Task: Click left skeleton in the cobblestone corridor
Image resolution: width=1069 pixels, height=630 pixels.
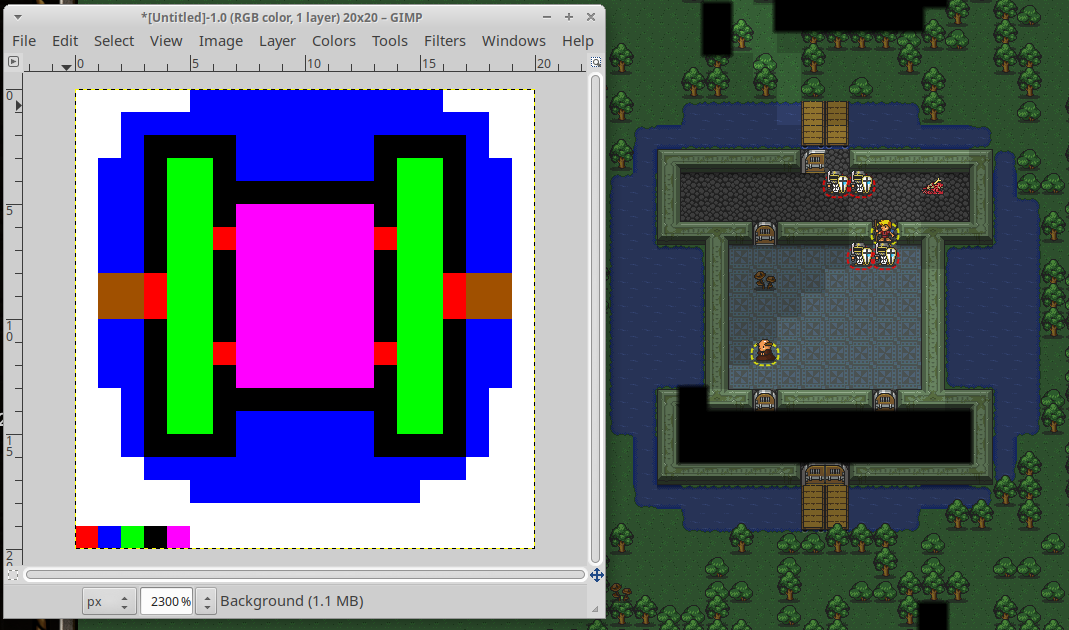Action: point(837,183)
